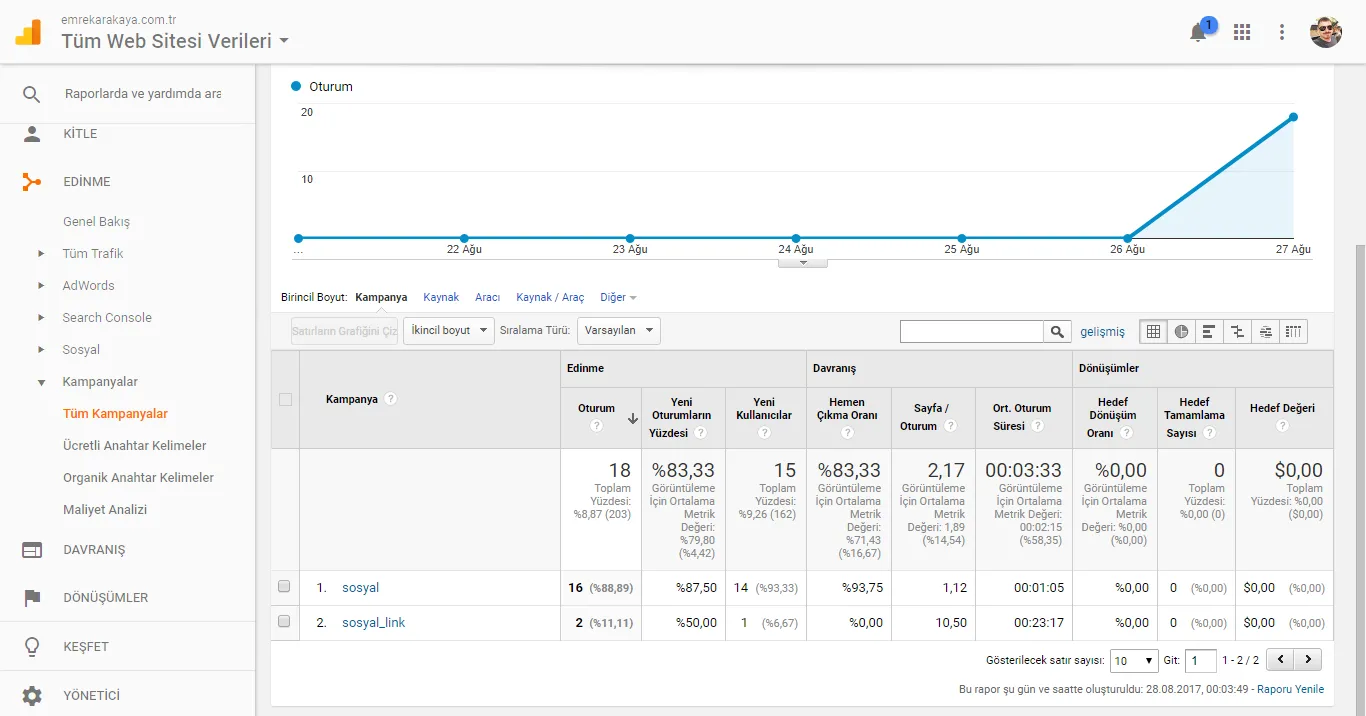Check the row checkbox for sosyal campaign
This screenshot has width=1366, height=716.
click(285, 587)
